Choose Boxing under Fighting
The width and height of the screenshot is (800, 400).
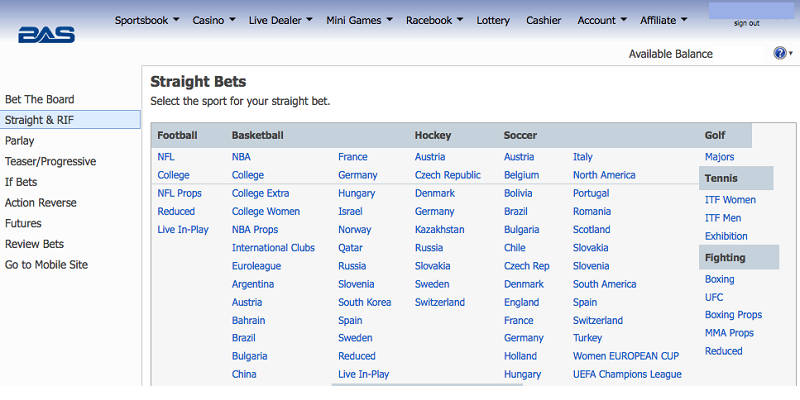pyautogui.click(x=719, y=279)
